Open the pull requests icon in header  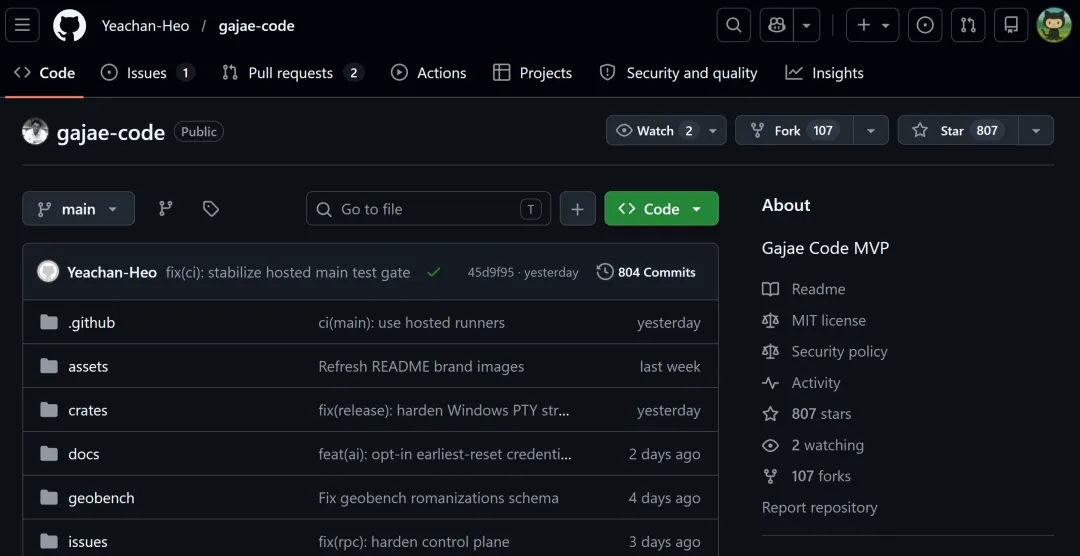(968, 25)
